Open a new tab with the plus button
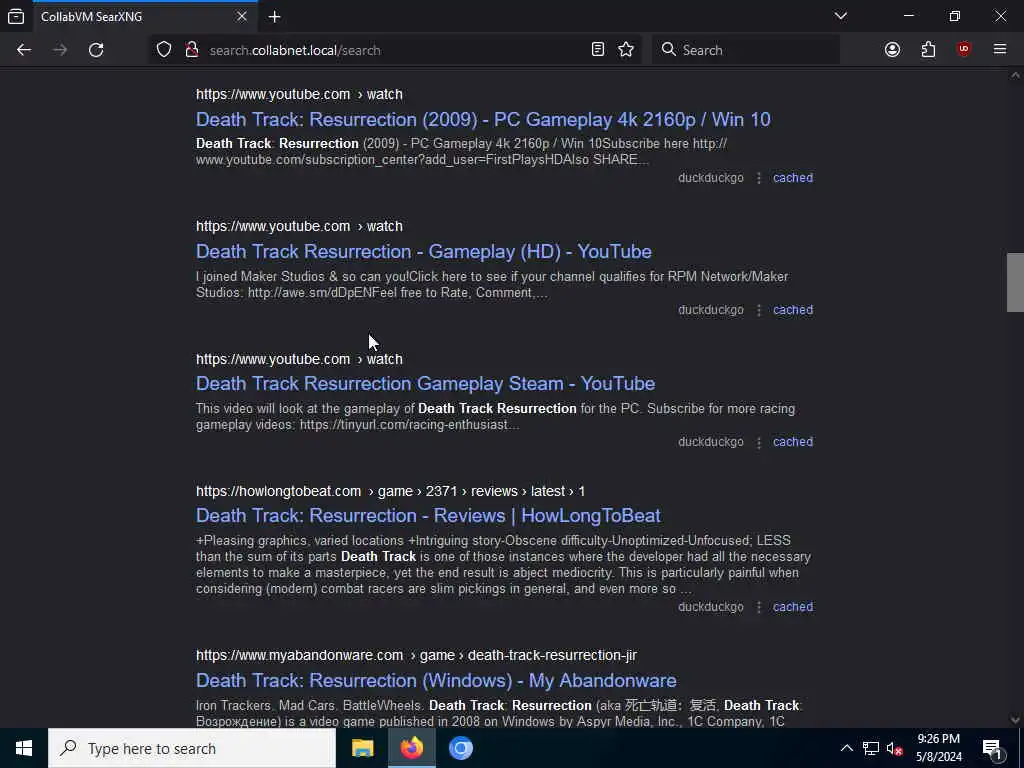 click(274, 17)
